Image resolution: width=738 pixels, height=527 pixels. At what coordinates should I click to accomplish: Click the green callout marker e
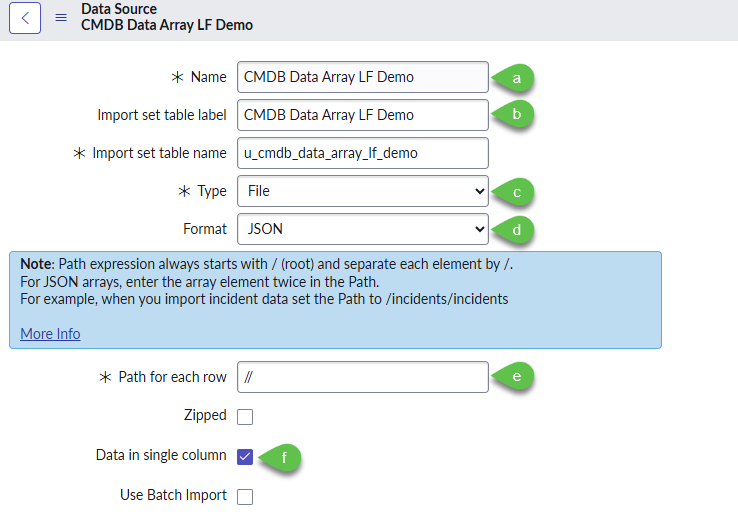(516, 377)
